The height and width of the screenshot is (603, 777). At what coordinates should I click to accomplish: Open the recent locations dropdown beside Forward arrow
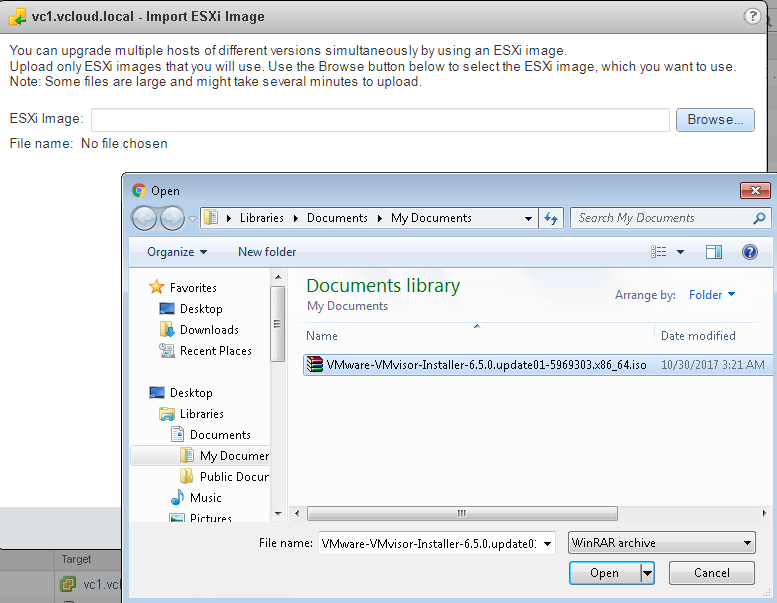pyautogui.click(x=192, y=219)
